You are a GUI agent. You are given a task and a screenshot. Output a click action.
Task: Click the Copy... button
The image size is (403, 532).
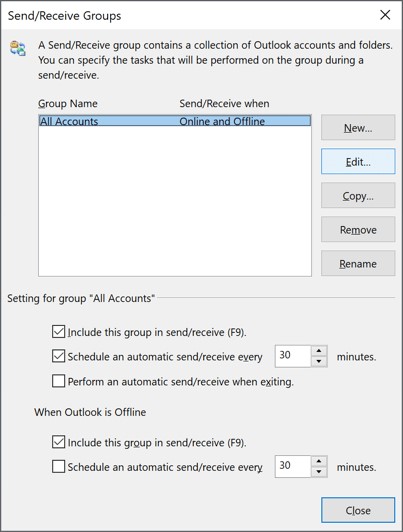[358, 195]
